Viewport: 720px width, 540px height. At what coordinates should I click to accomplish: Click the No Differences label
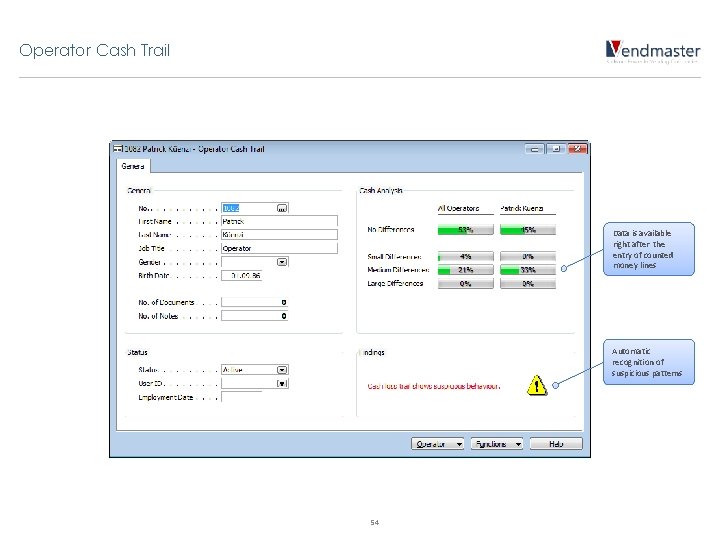(x=391, y=230)
